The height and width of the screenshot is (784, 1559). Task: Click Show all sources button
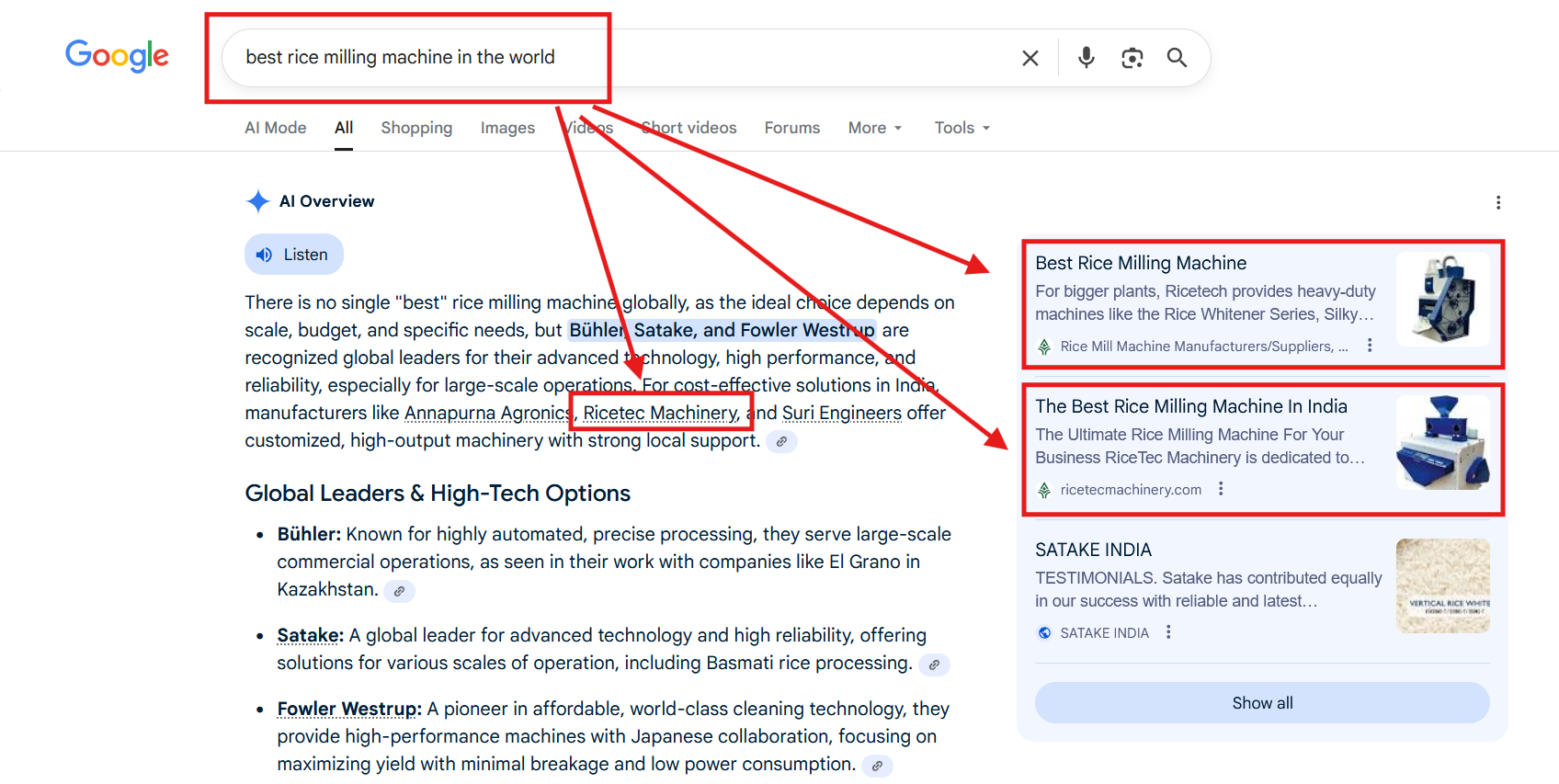[x=1261, y=703]
